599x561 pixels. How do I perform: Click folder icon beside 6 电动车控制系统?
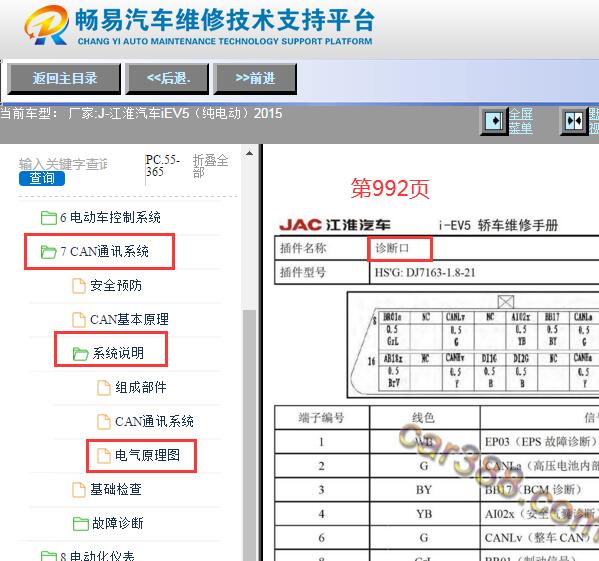pos(49,218)
